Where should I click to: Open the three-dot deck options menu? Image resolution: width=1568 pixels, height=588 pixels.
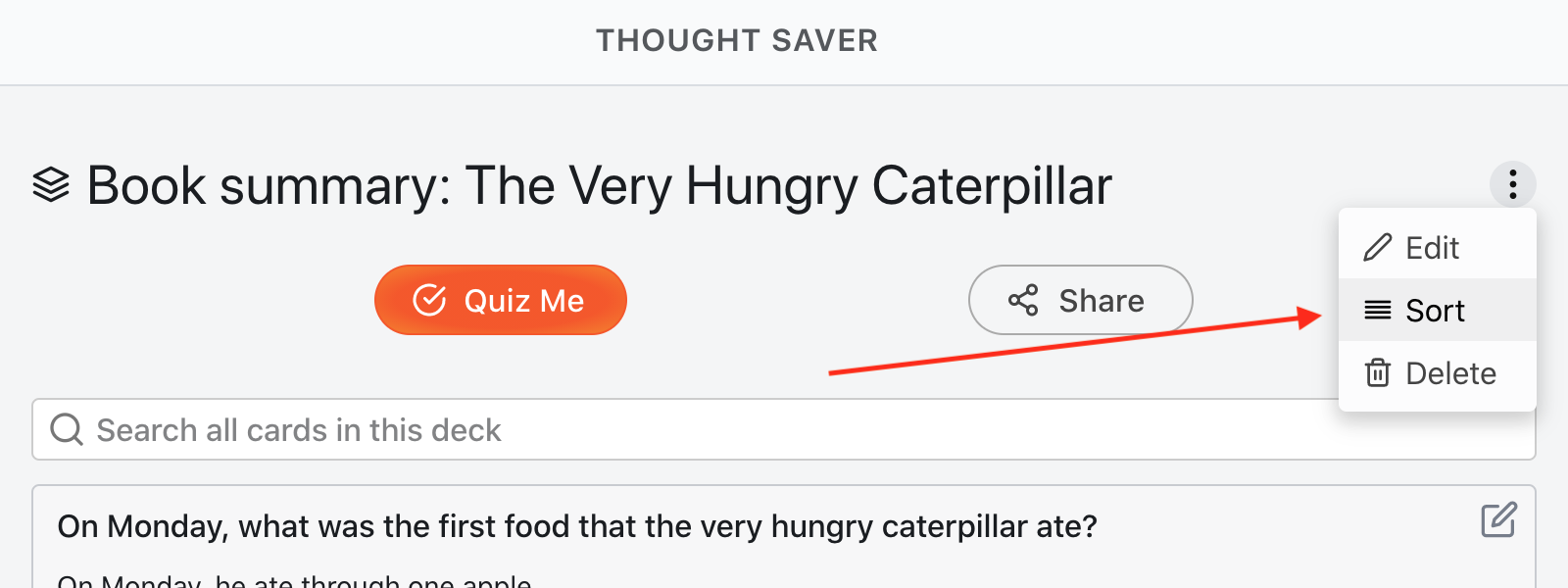pyautogui.click(x=1512, y=184)
